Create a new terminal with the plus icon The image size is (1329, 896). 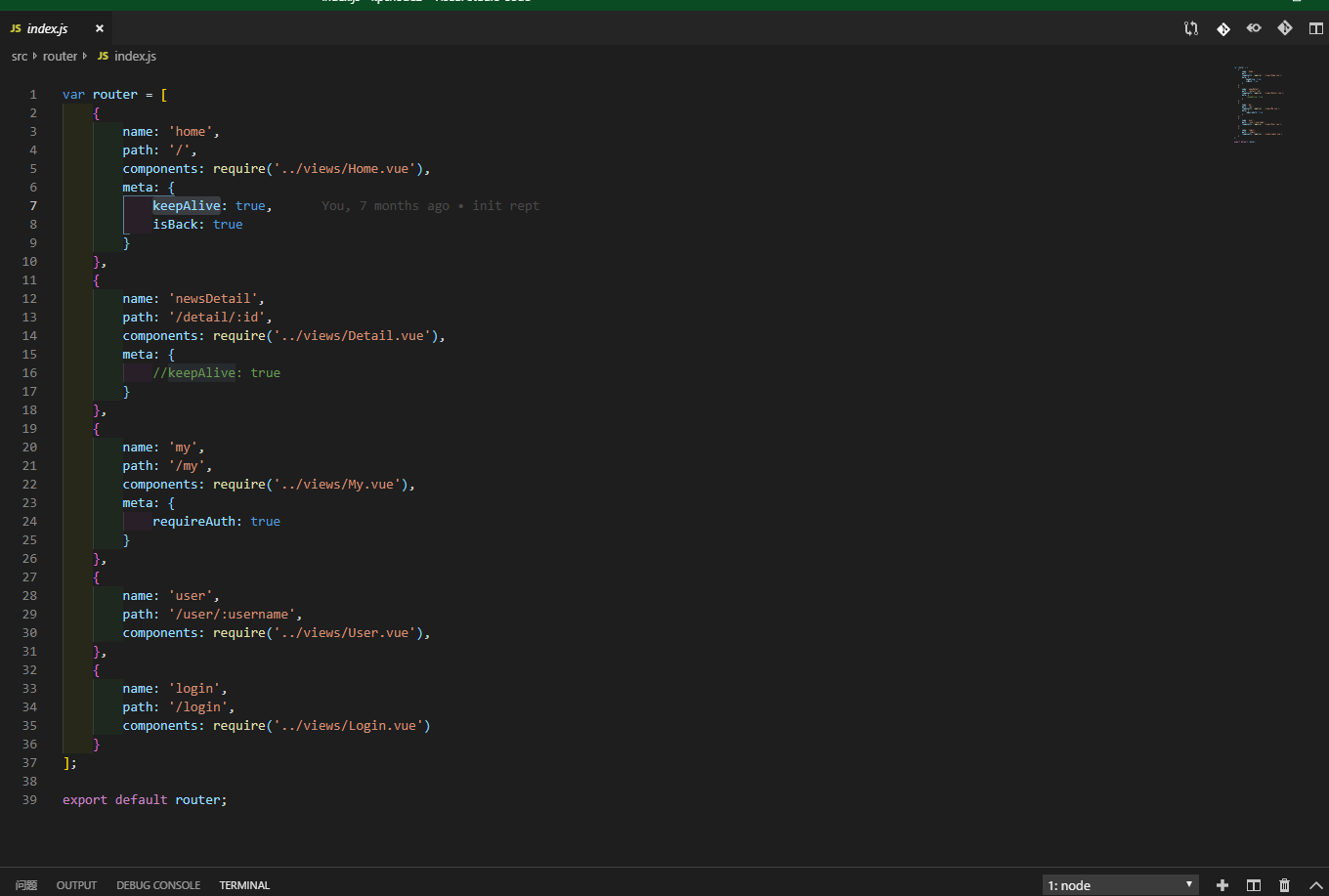(x=1222, y=885)
